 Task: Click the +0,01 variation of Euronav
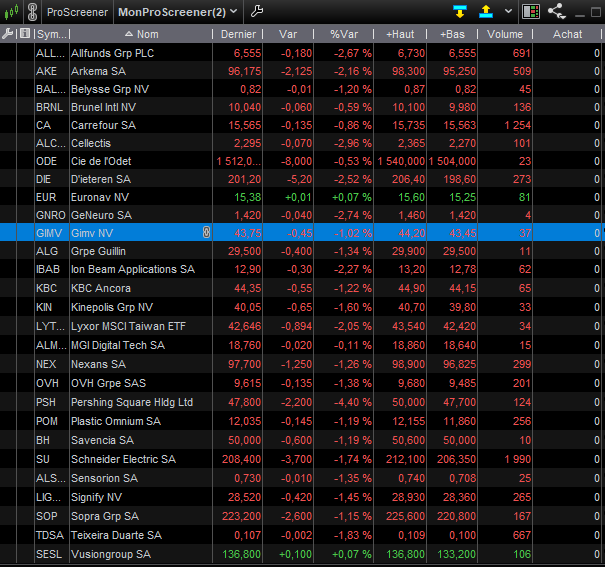(x=298, y=197)
